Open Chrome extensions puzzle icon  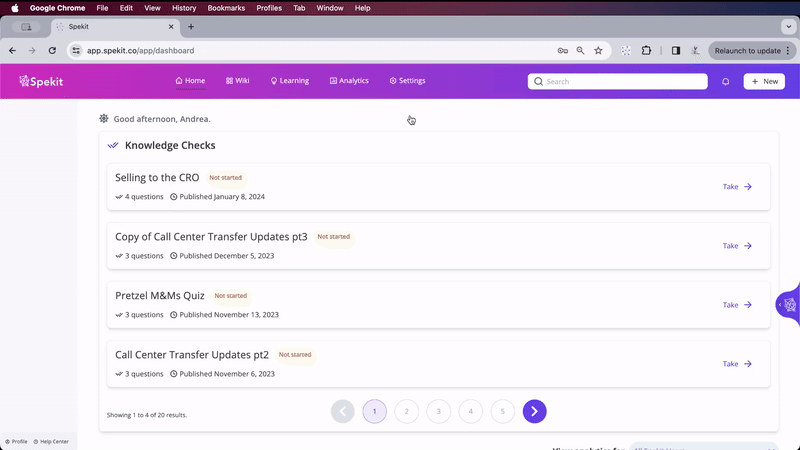[647, 50]
